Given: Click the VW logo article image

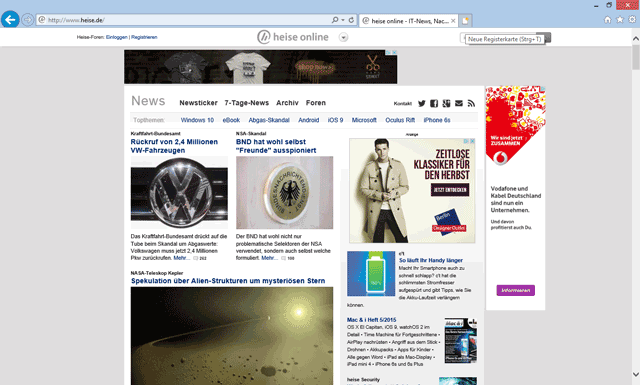Looking at the screenshot, I should coord(179,193).
